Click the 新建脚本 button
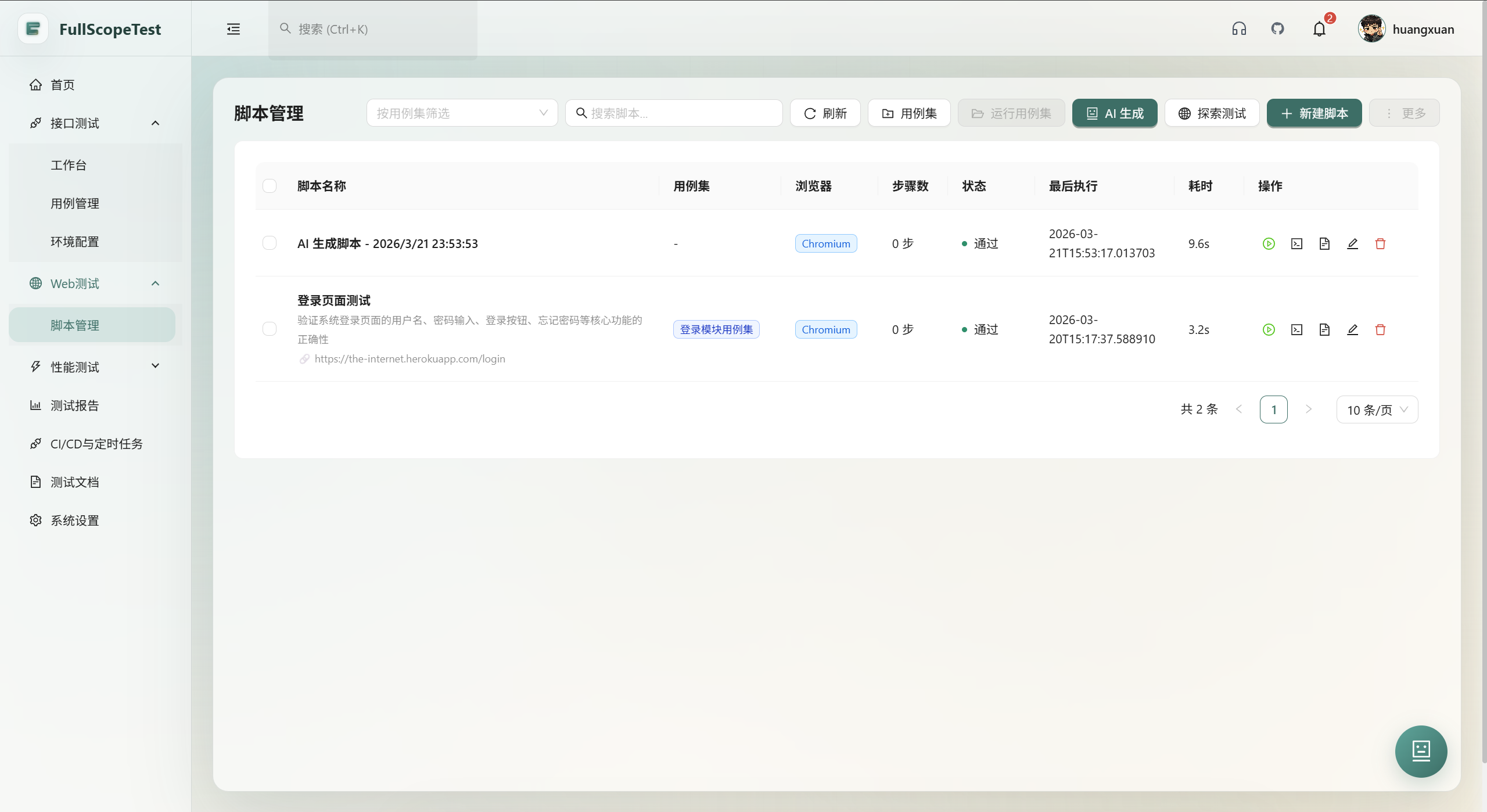 pos(1314,113)
